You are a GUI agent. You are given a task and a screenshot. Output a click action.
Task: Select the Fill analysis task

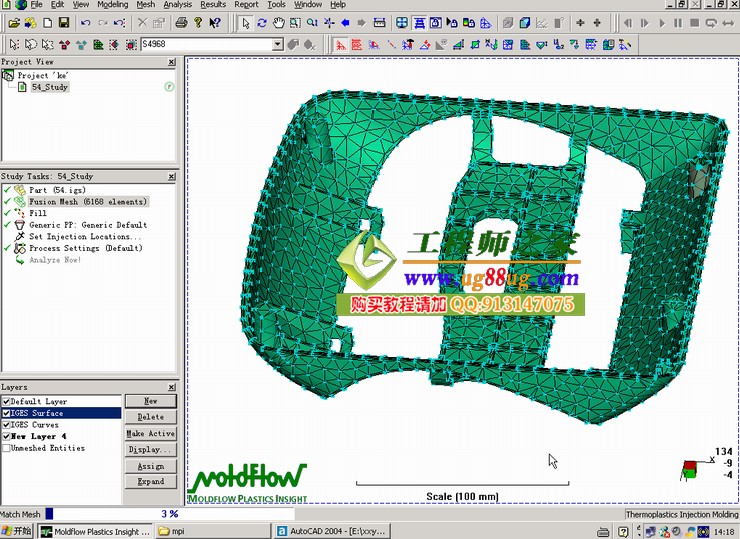click(x=38, y=213)
